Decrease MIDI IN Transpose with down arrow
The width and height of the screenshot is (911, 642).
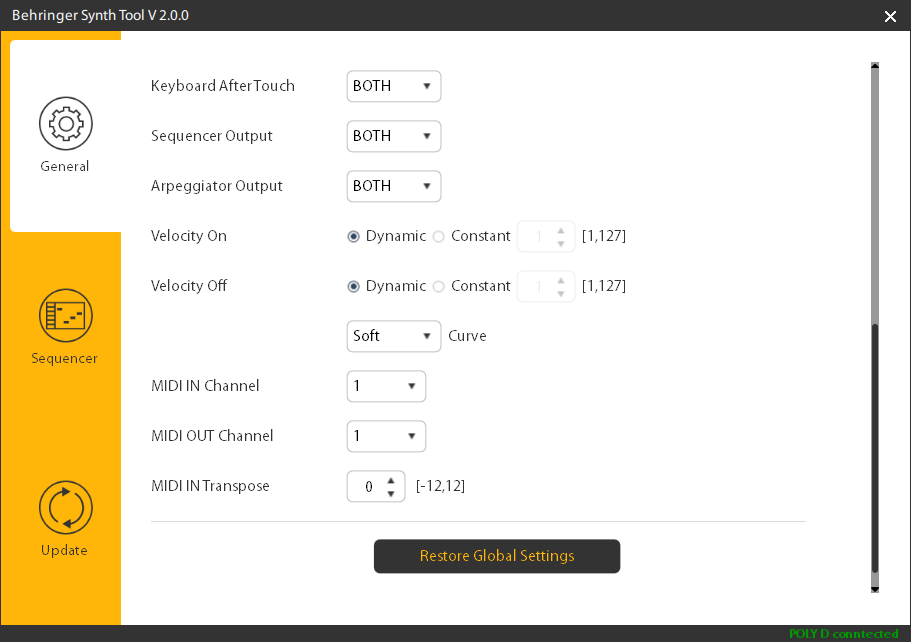[x=391, y=493]
